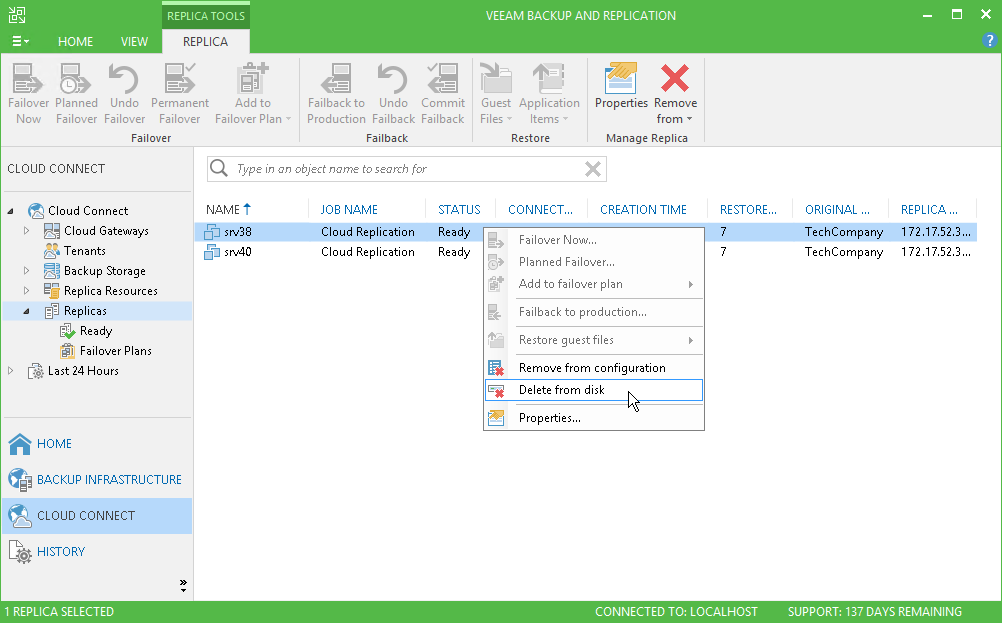Click the Commit Failback ribbon icon
Screen dimensions: 1002x623
(x=443, y=94)
